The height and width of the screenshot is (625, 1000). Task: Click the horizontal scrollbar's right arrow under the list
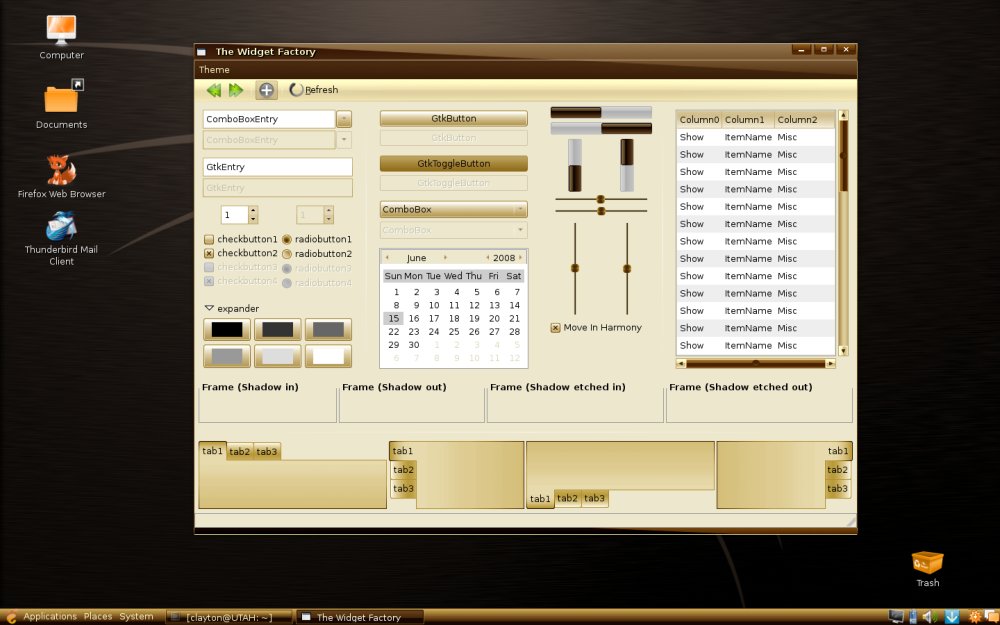click(x=830, y=364)
